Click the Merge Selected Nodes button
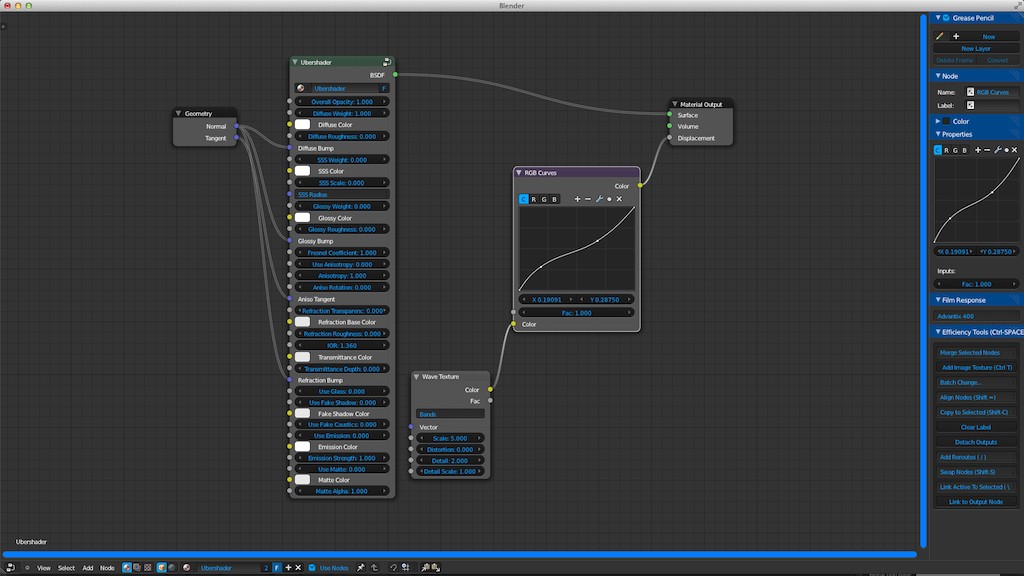Viewport: 1024px width, 576px height. pyautogui.click(x=975, y=352)
